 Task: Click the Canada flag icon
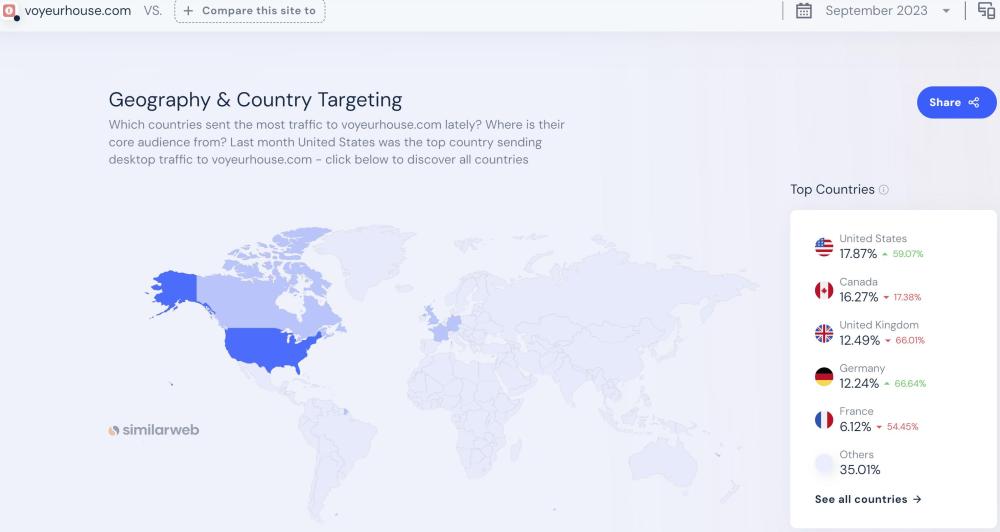[x=824, y=290]
